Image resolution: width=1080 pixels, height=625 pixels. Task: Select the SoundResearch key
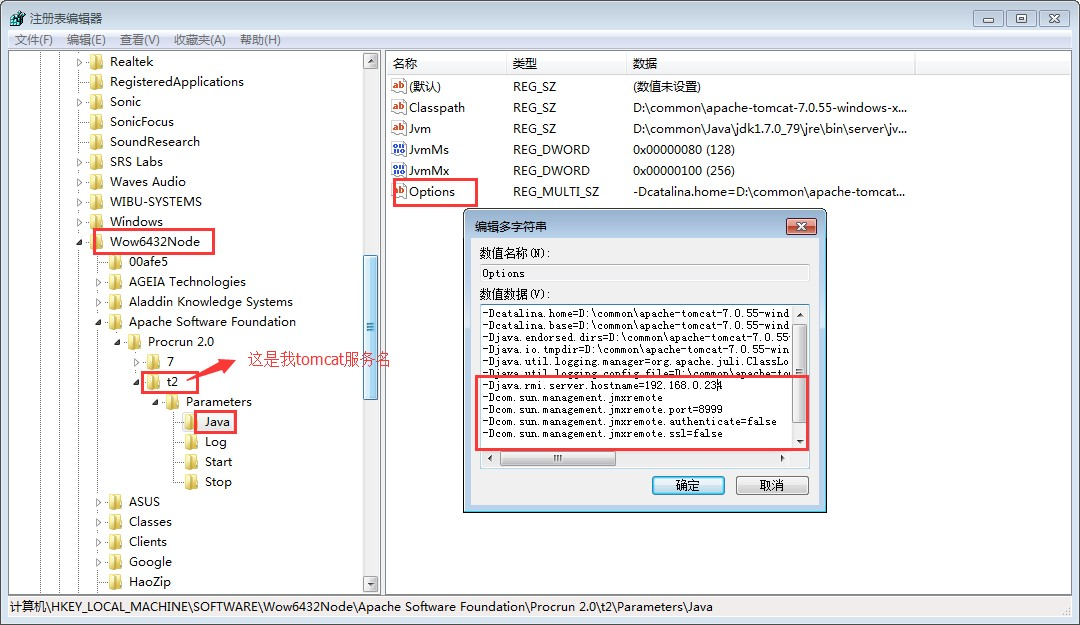point(155,141)
